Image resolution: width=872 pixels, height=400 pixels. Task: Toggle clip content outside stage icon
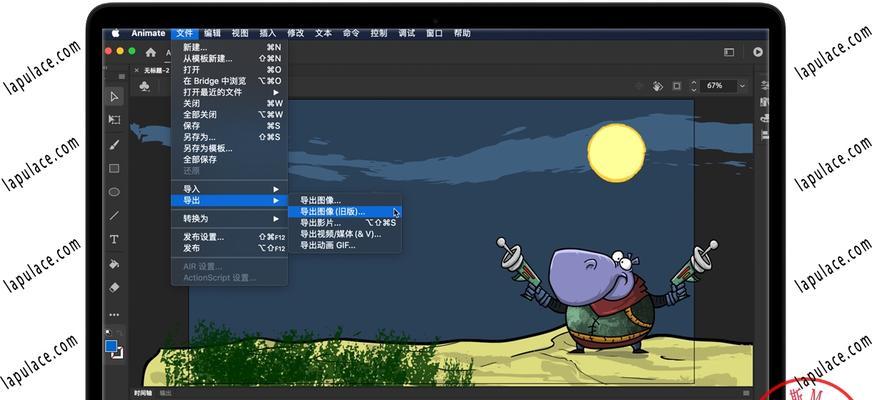(677, 86)
